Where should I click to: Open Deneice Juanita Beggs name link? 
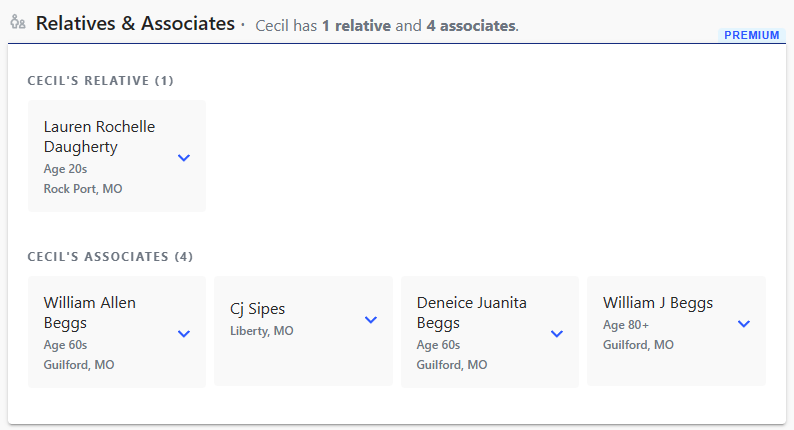pos(471,312)
